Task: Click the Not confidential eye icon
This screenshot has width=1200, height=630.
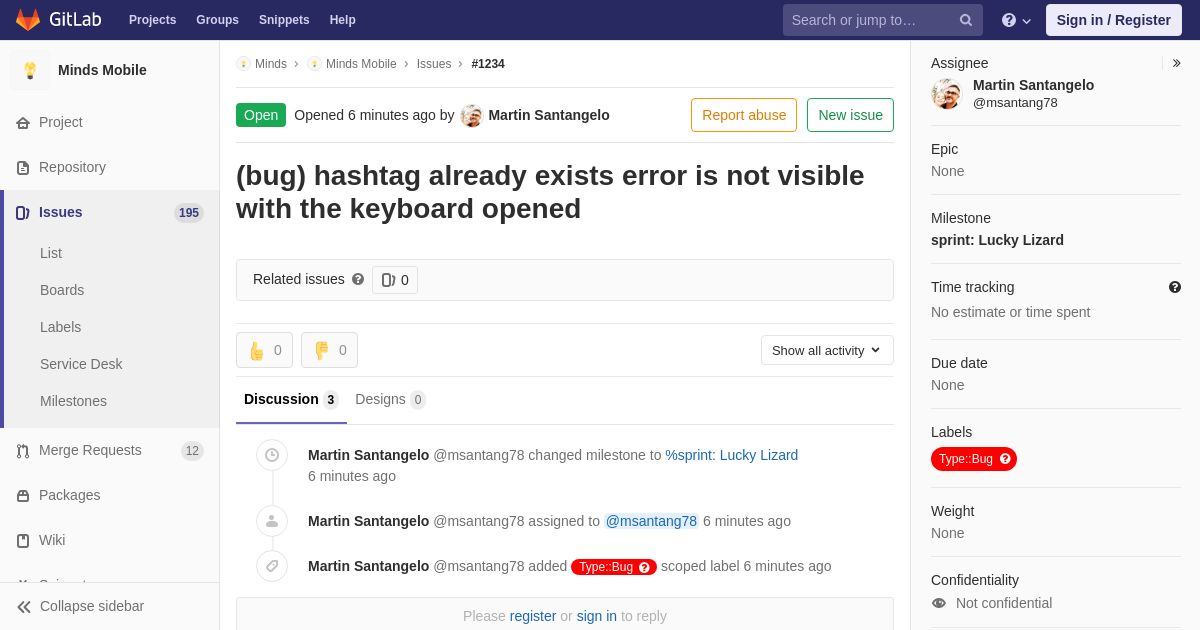Action: coord(938,603)
